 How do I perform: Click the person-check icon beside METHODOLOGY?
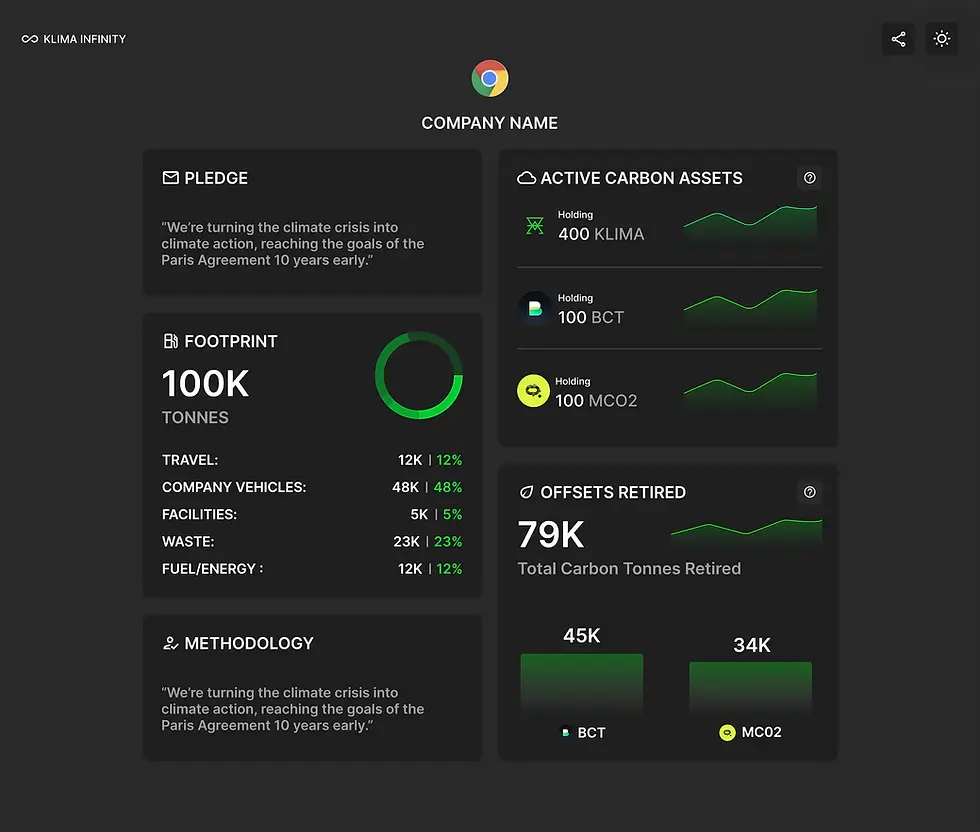coord(170,643)
